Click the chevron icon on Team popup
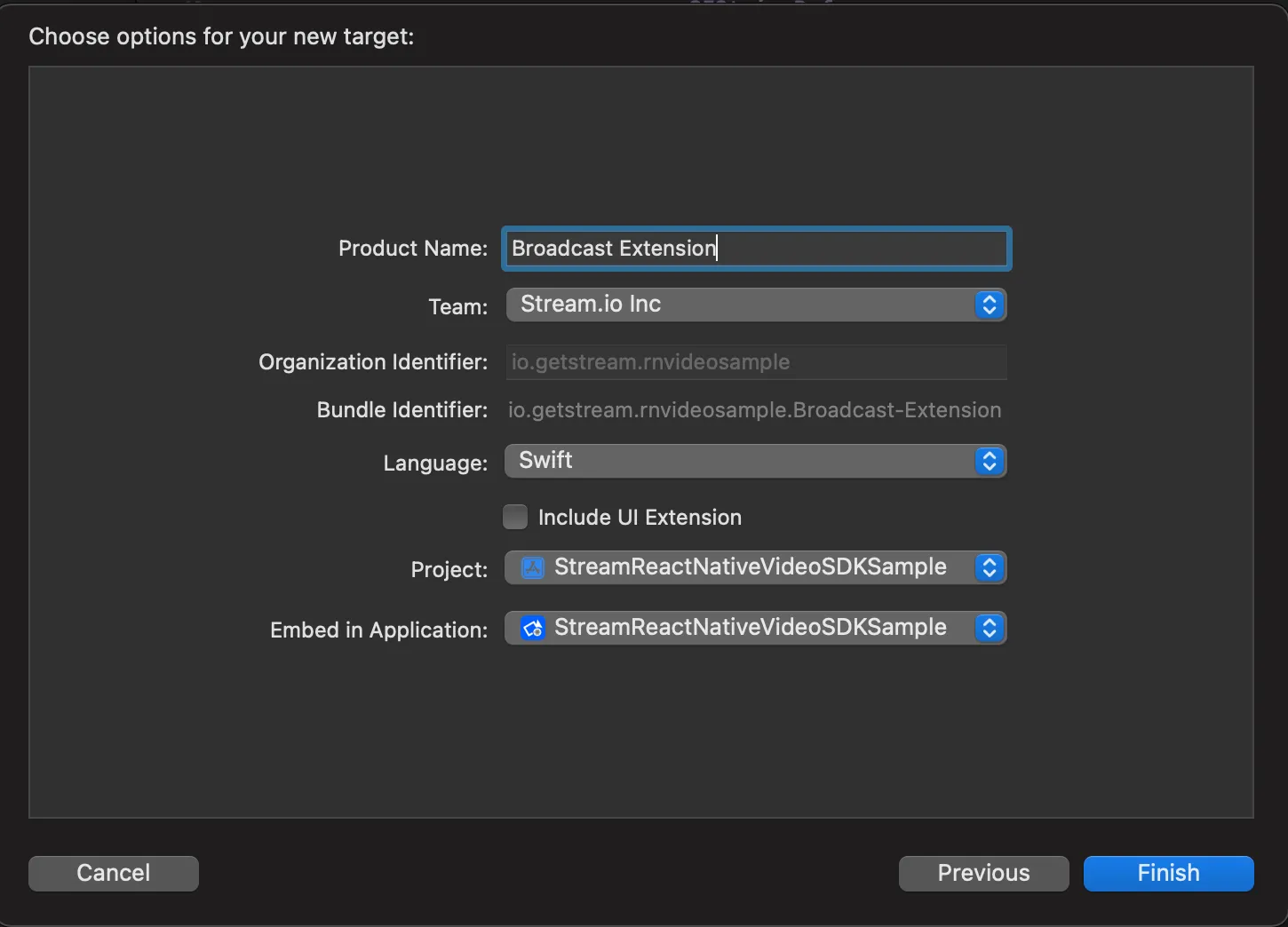1288x927 pixels. point(989,305)
